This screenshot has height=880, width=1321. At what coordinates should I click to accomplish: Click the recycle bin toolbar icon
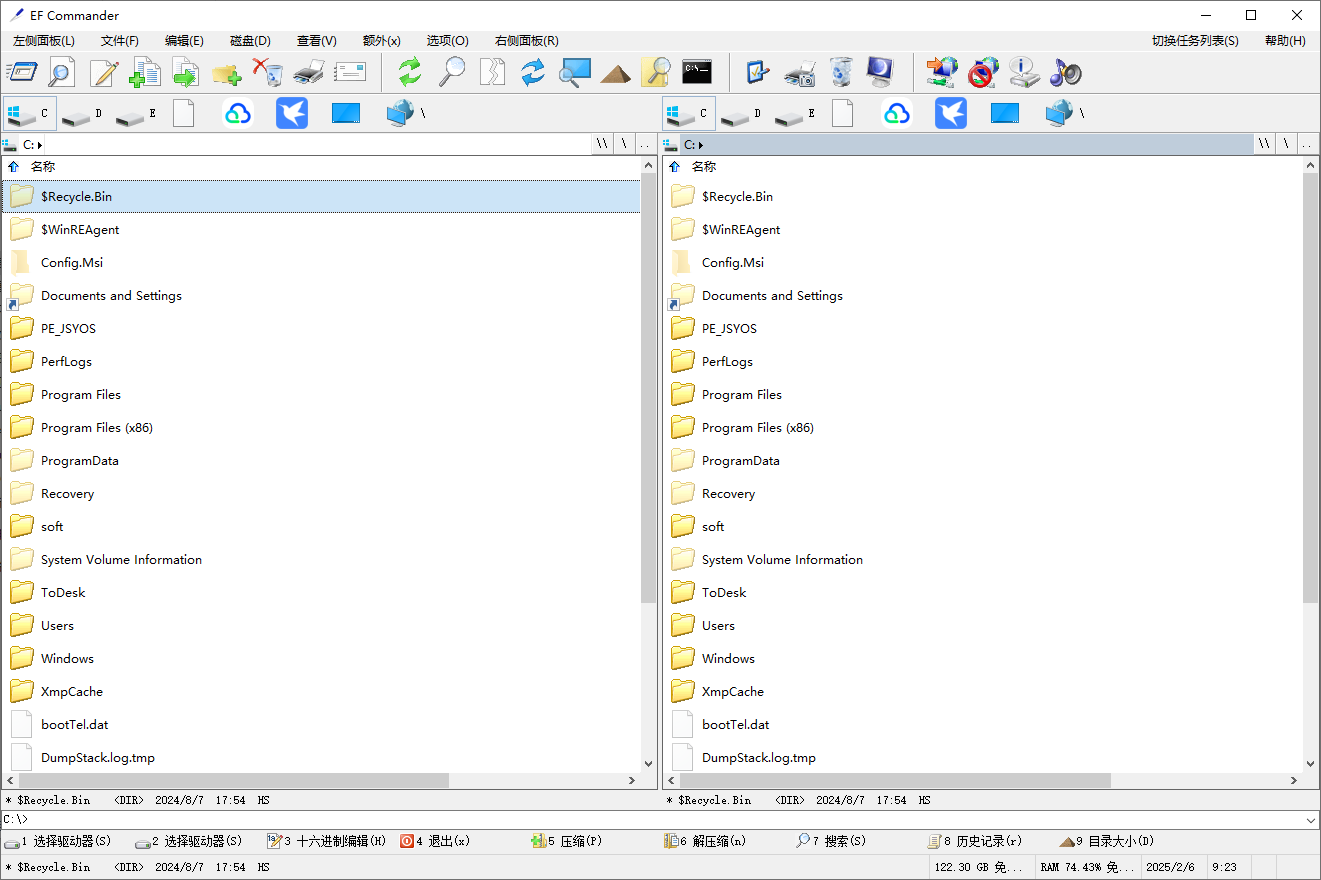point(841,72)
